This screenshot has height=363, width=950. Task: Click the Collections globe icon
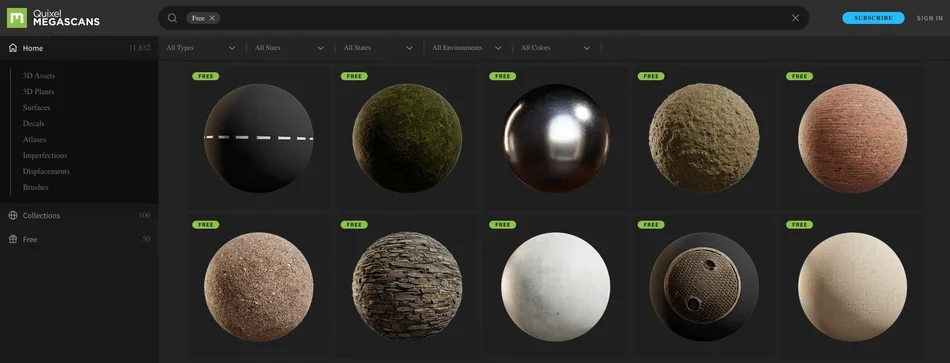[13, 215]
